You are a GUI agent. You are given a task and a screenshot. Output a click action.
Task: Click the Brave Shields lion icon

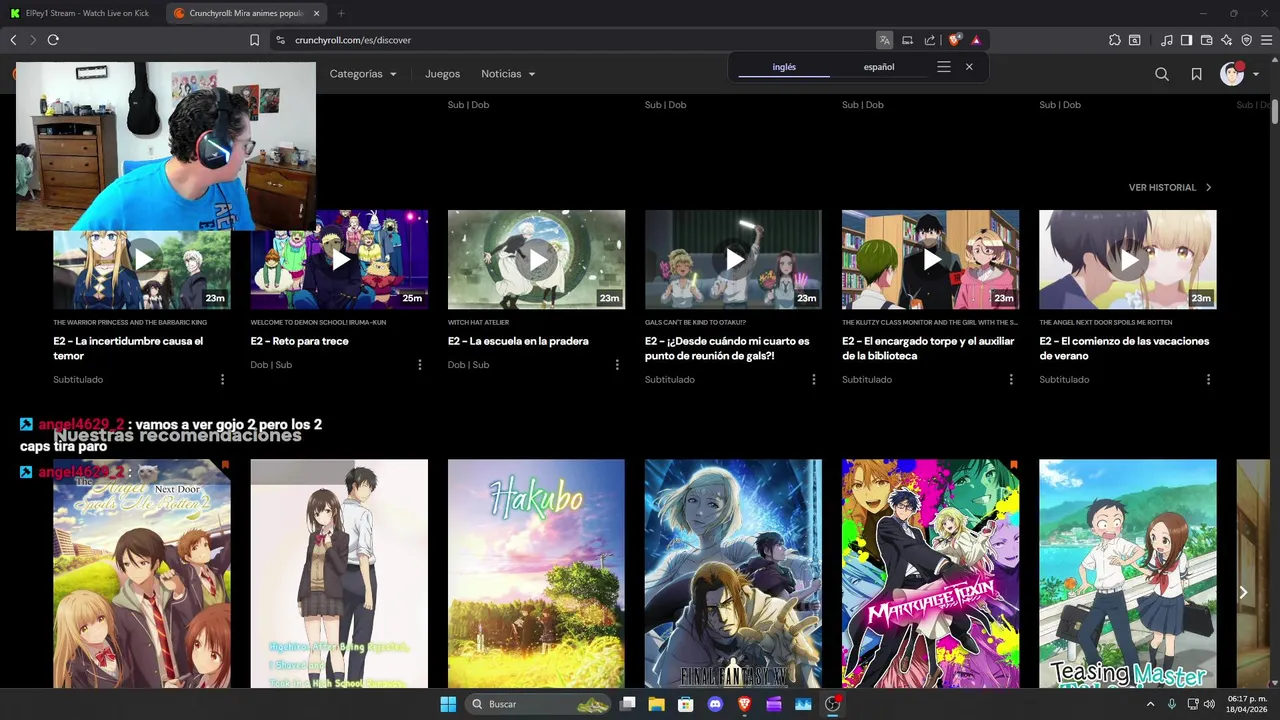click(954, 40)
